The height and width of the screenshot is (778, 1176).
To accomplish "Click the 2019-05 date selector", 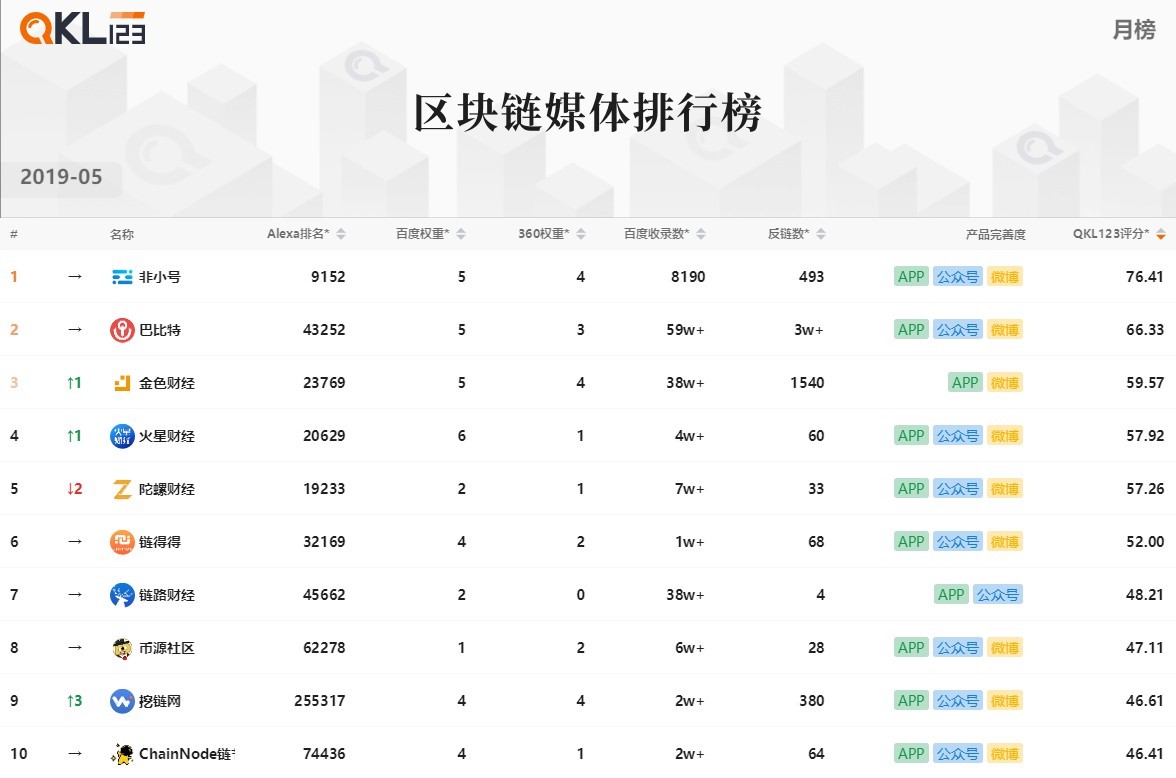I will [x=61, y=177].
